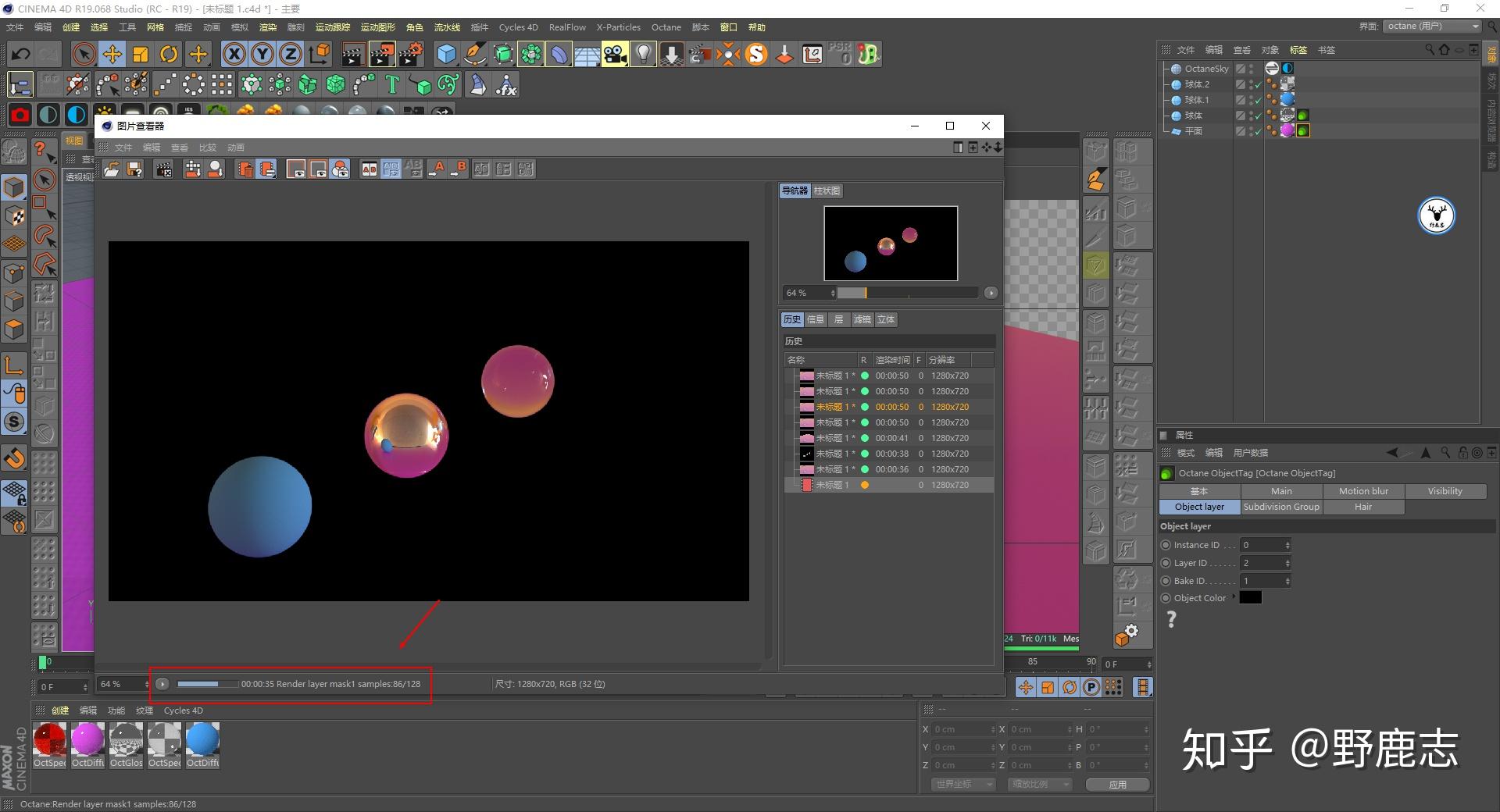
Task: Select the OctDiffuse blue material thumbnail
Action: 202,739
